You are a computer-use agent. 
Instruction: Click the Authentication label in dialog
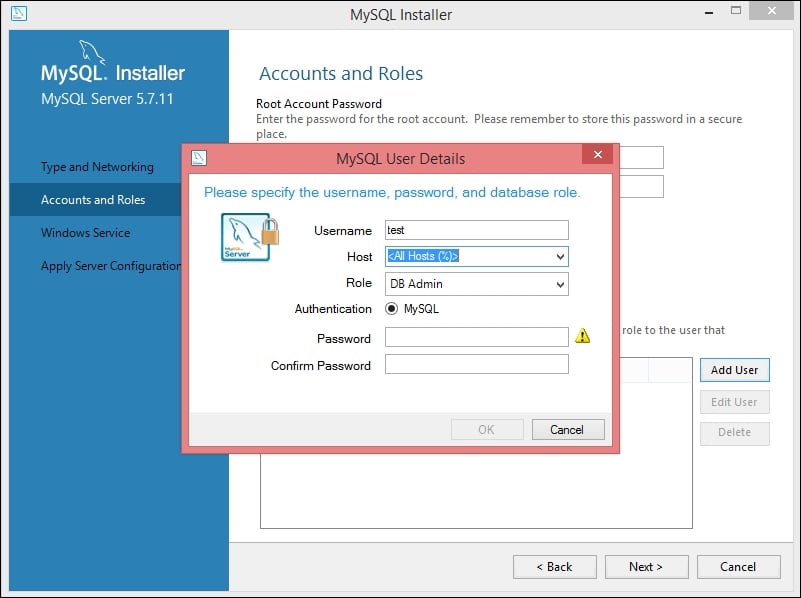(x=333, y=309)
